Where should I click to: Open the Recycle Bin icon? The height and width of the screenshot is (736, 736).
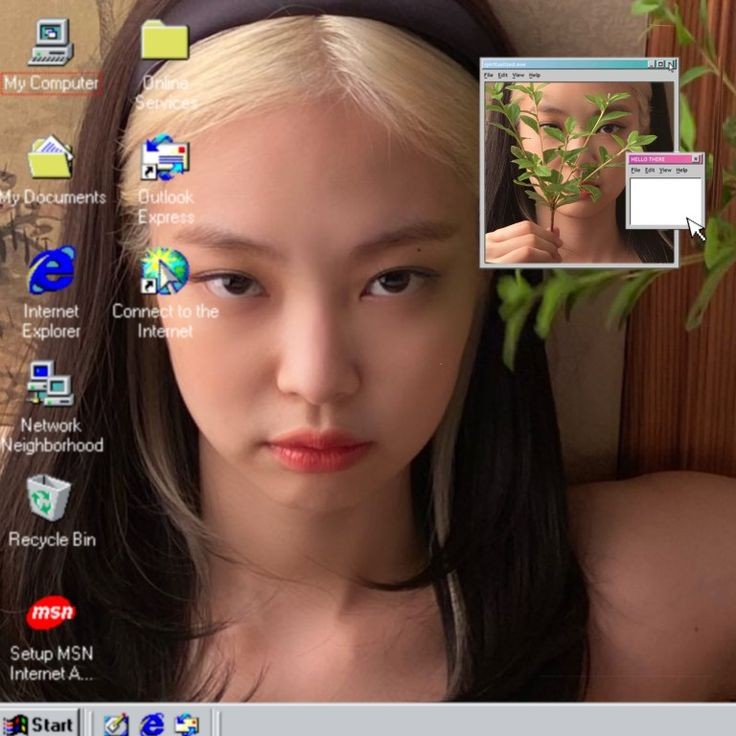coord(49,498)
